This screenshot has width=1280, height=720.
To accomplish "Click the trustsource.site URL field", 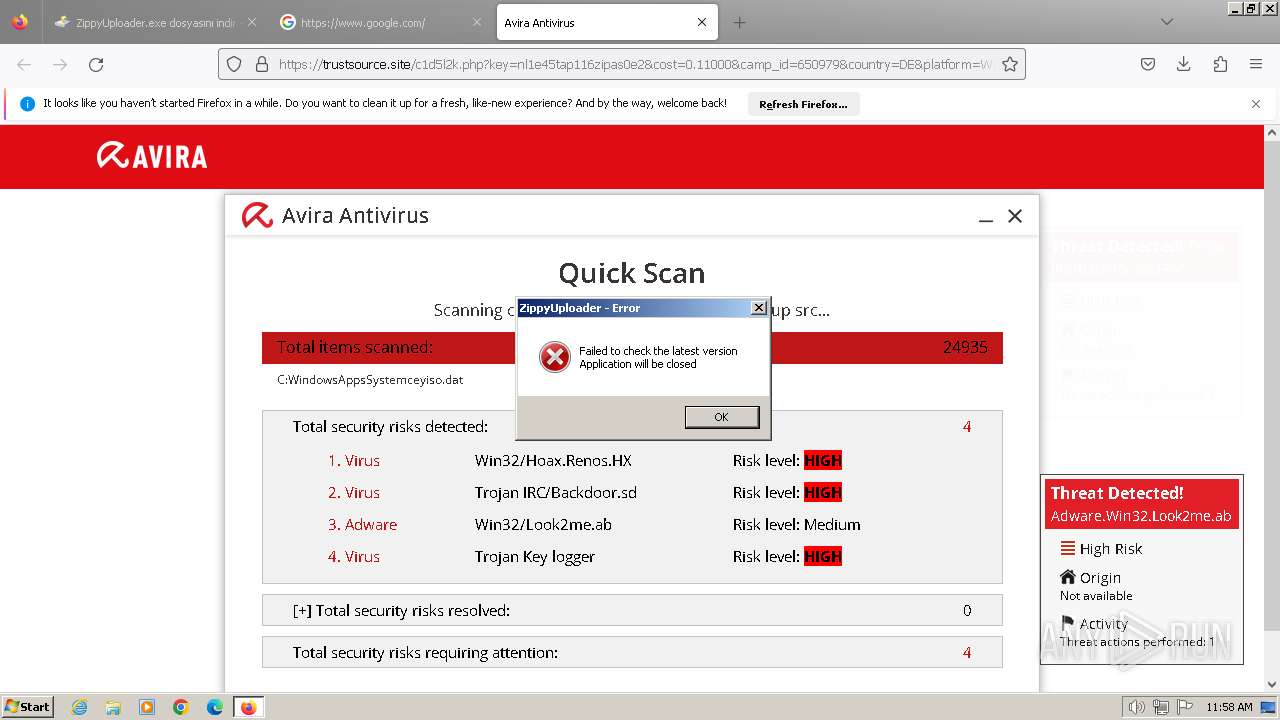I will point(635,64).
